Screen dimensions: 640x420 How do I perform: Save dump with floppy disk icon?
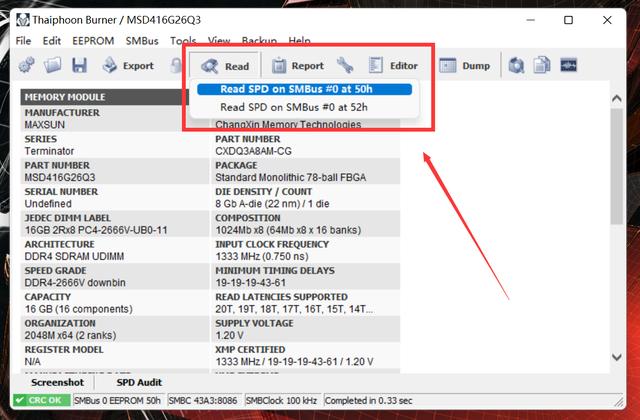pyautogui.click(x=80, y=65)
